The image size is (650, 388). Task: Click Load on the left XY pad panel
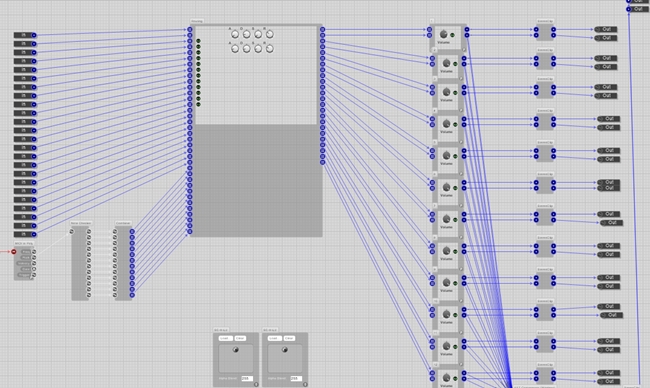click(225, 338)
